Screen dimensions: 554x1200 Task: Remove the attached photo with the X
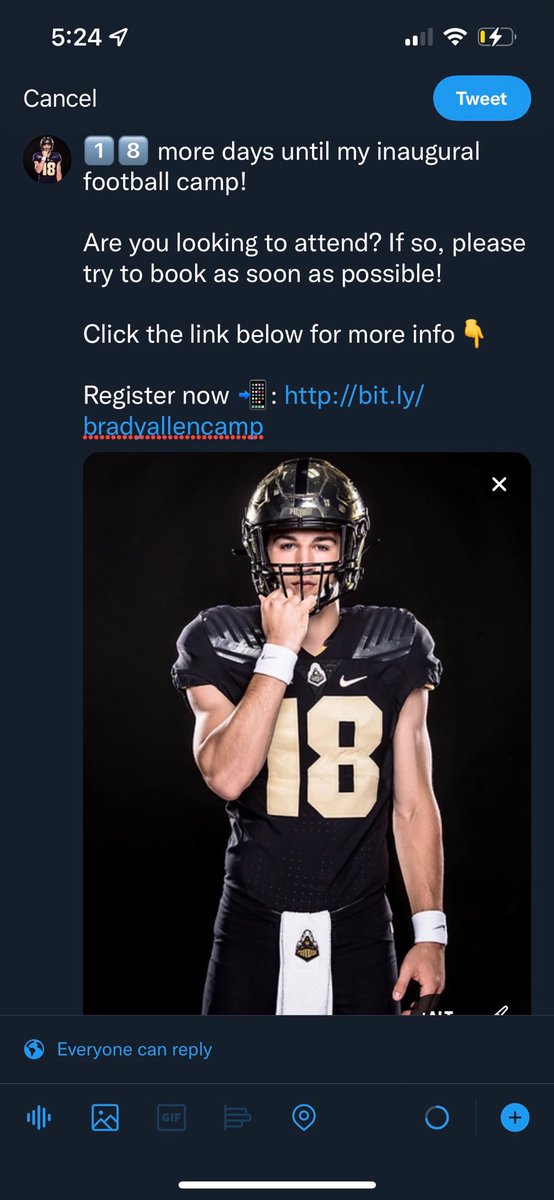tap(499, 484)
